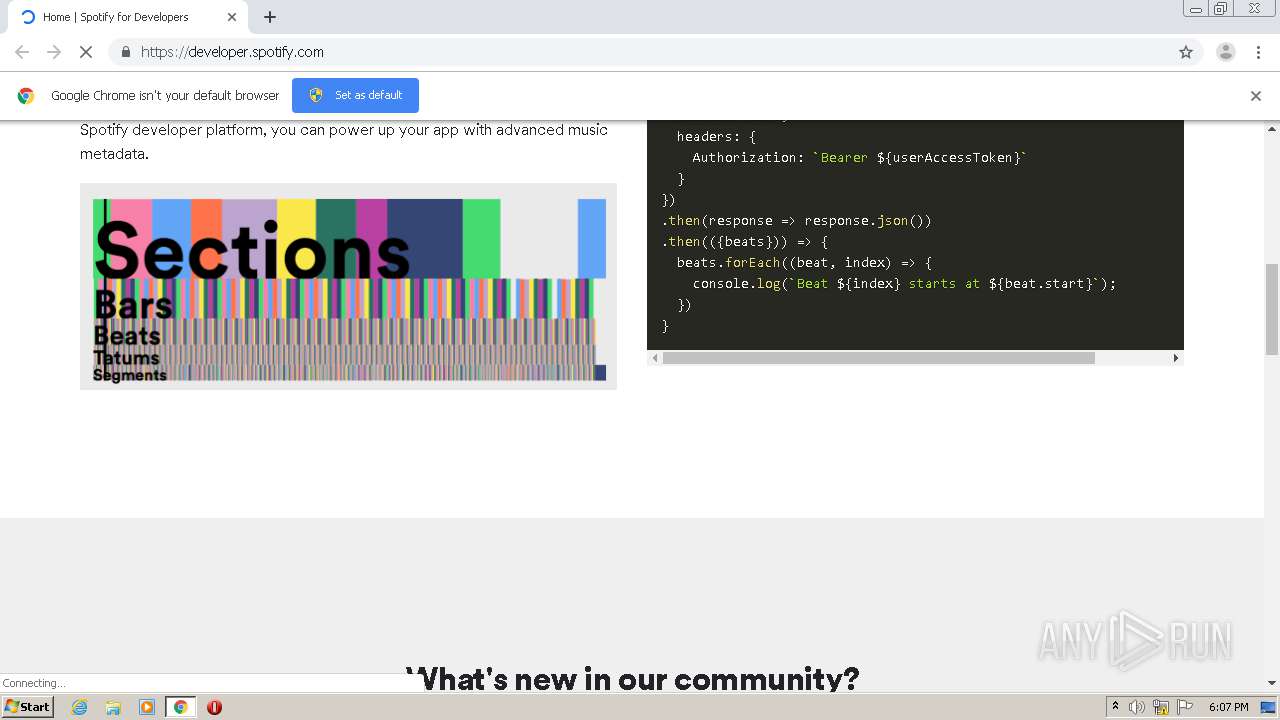
Task: Click page scrollbar up arrow
Action: (1272, 129)
